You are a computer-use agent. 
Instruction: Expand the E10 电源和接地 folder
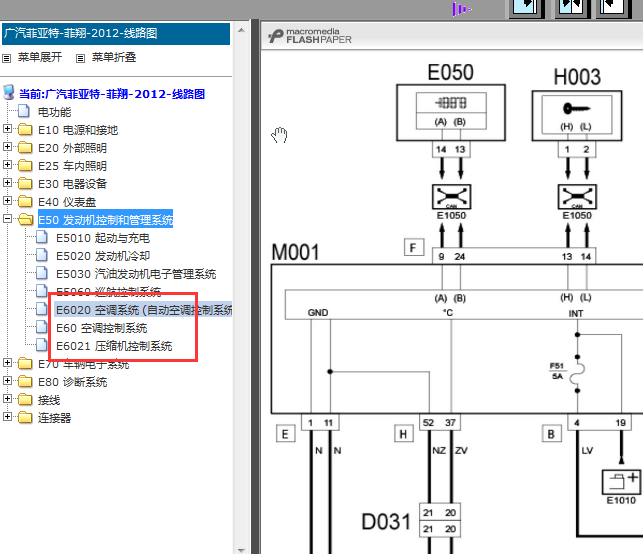coord(7,129)
